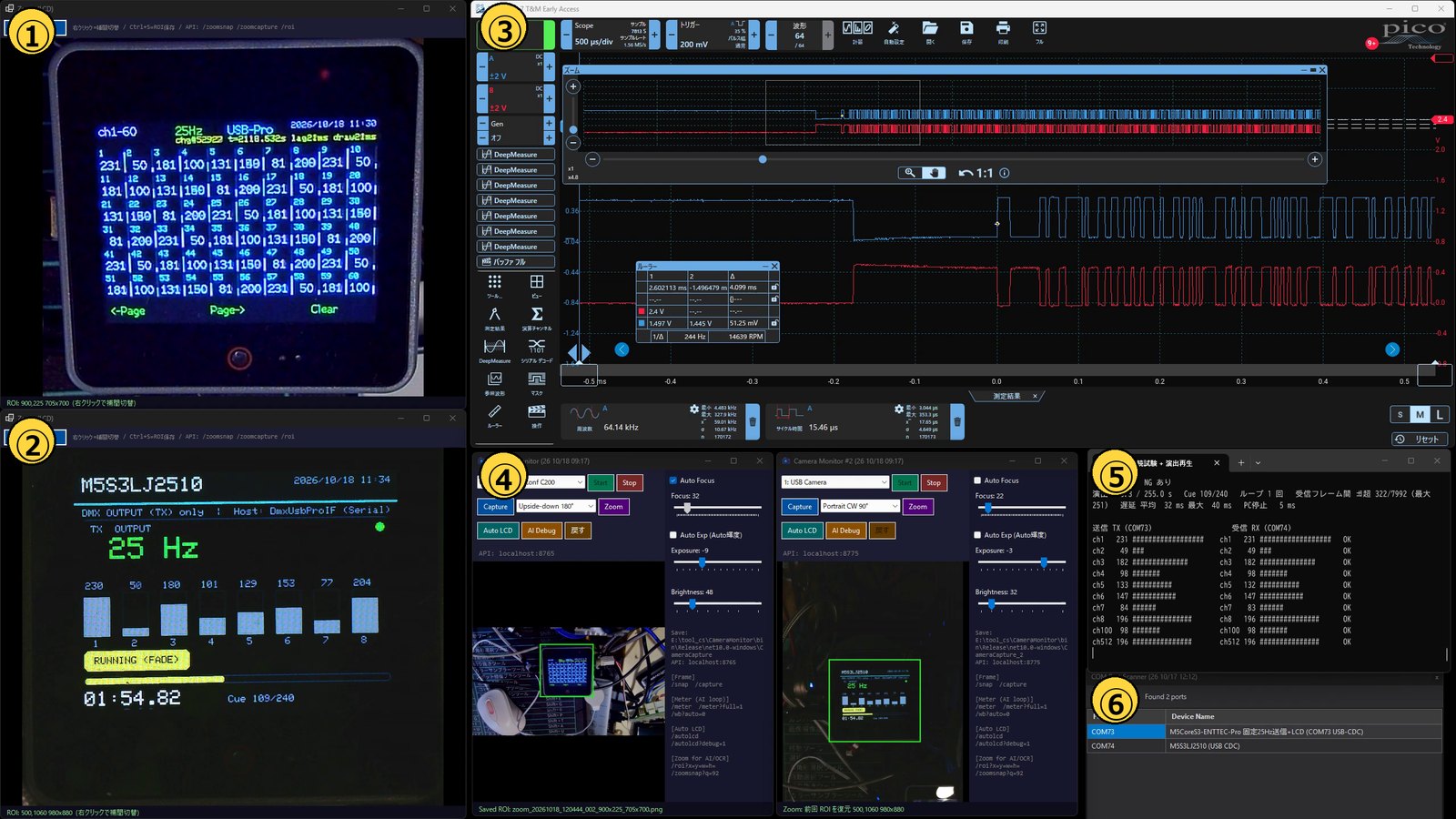Delete the 64.14 kHz frequency measurement
1456x819 pixels.
point(753,421)
